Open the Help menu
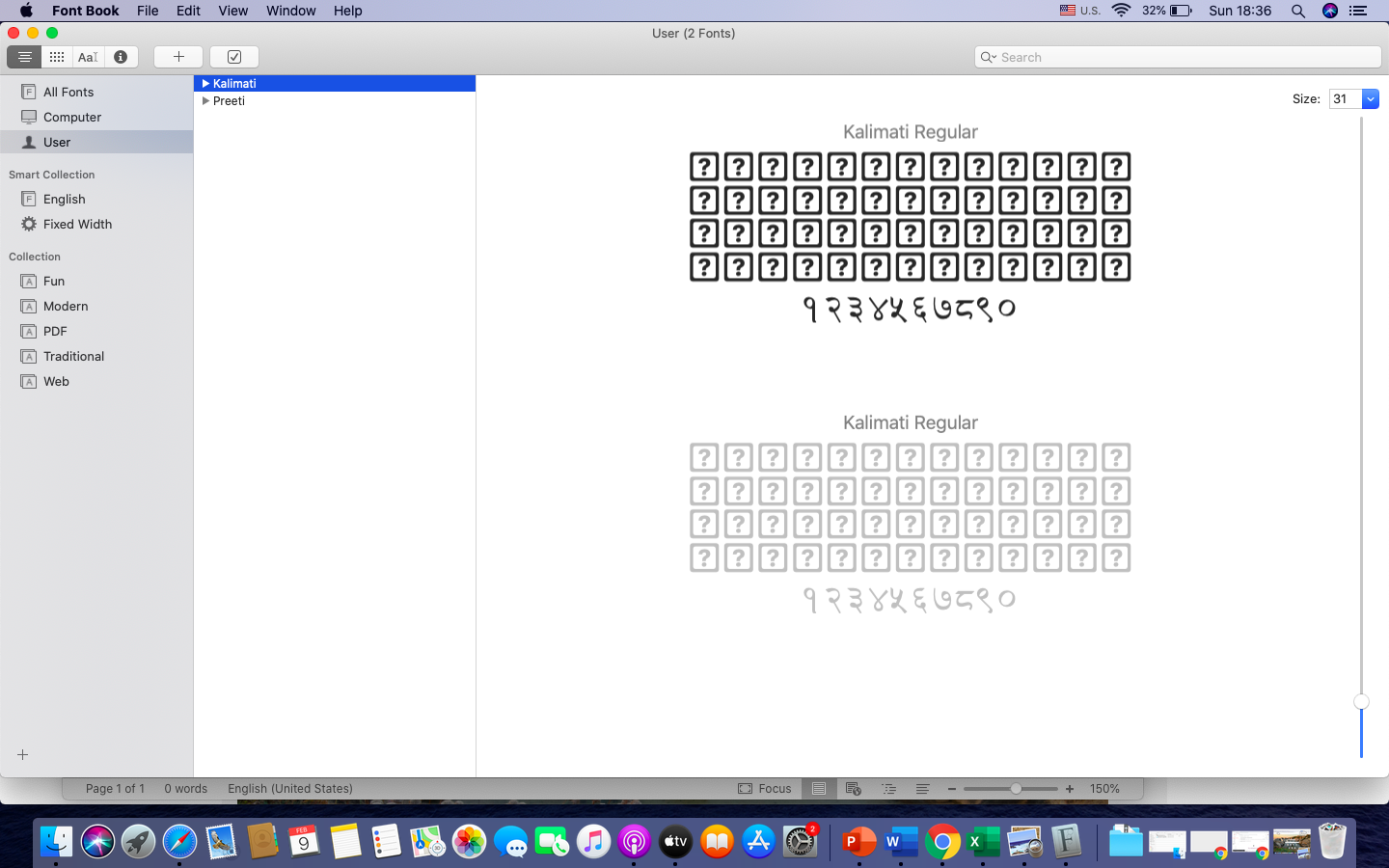Viewport: 1389px width, 868px height. [x=348, y=11]
